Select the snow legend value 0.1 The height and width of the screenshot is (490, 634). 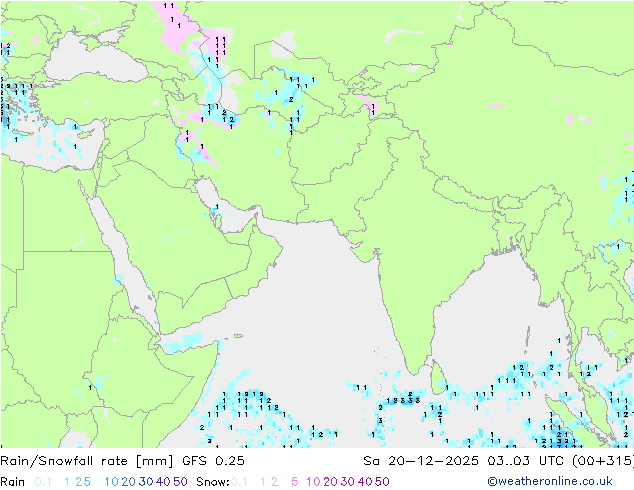pos(239,482)
